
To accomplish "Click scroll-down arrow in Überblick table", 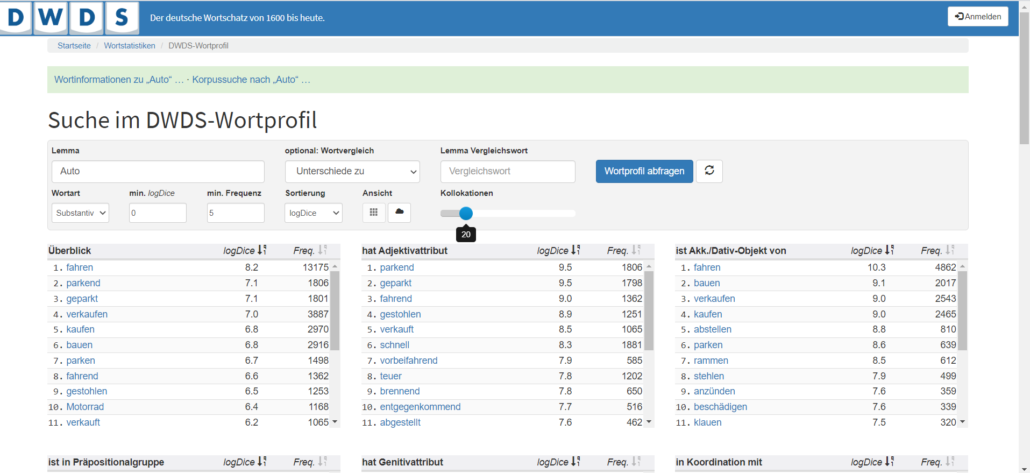I will coord(335,421).
